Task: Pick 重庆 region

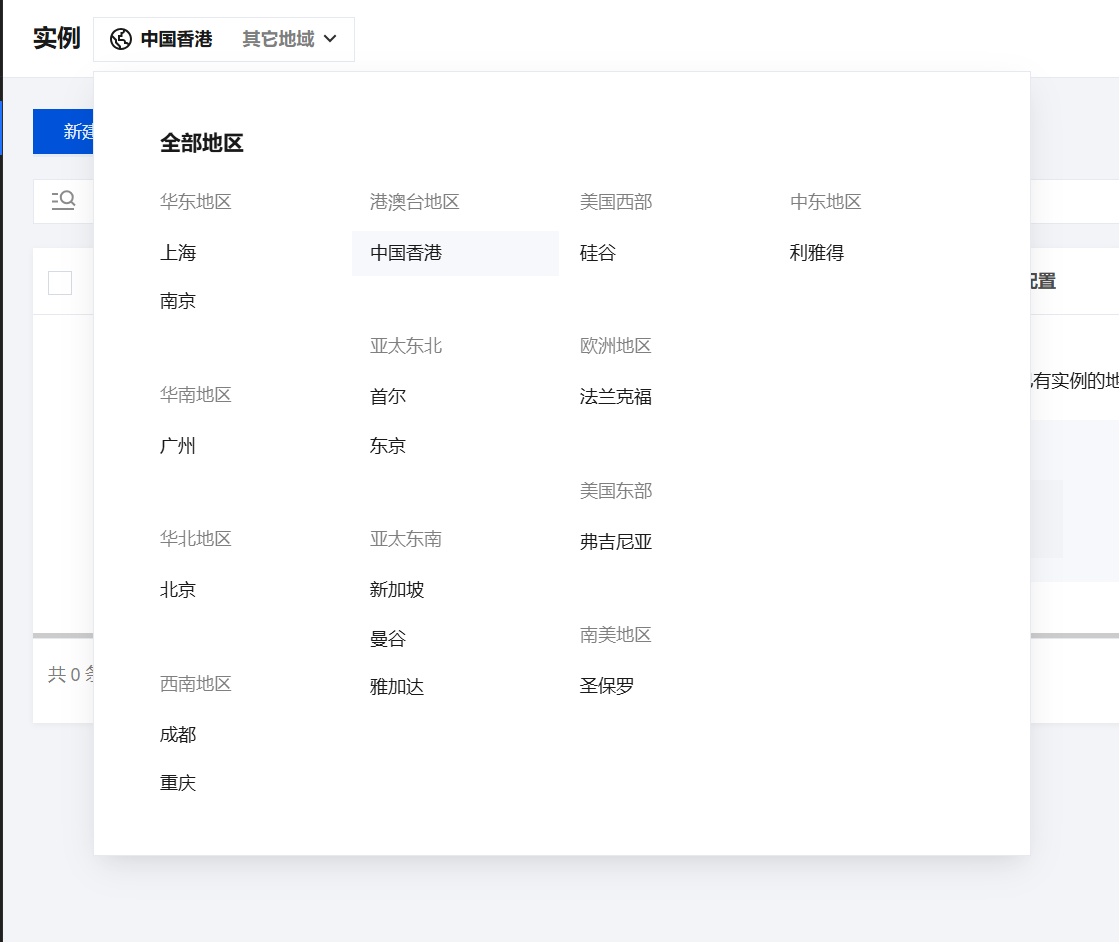Action: pyautogui.click(x=178, y=783)
